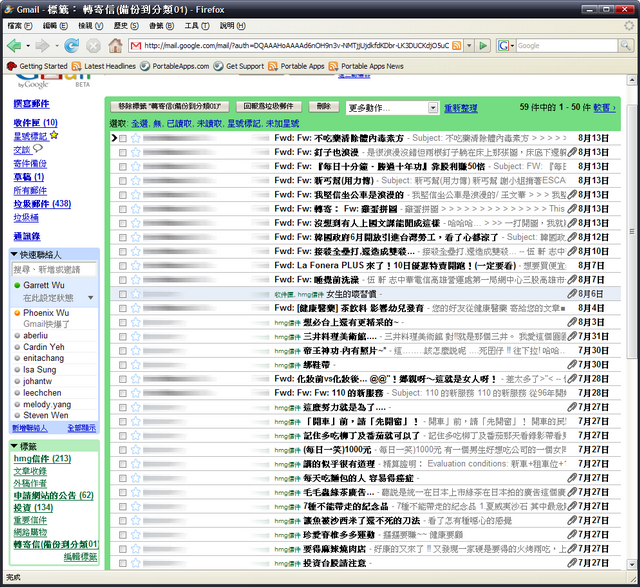Reload the page with the refresh icon
Screen dimensions: 640x587
(72, 46)
